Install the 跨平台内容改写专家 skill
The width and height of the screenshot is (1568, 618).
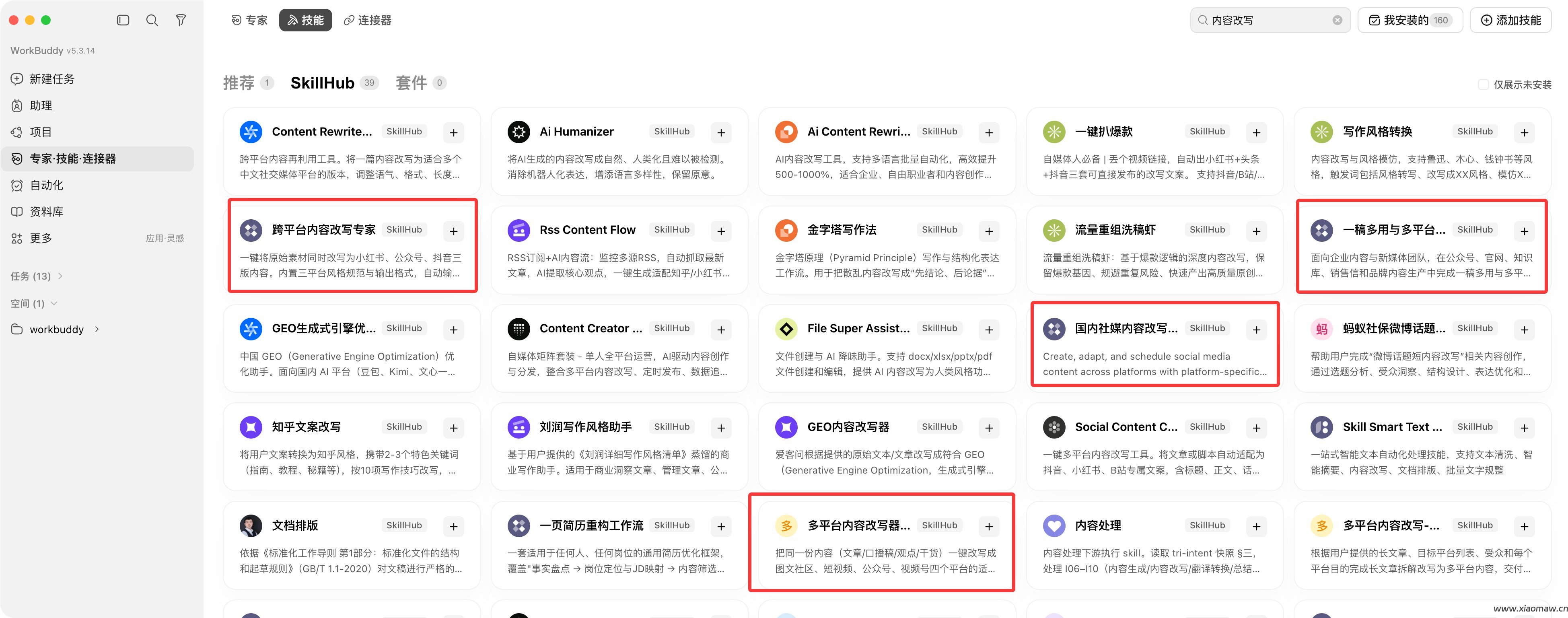coord(453,231)
